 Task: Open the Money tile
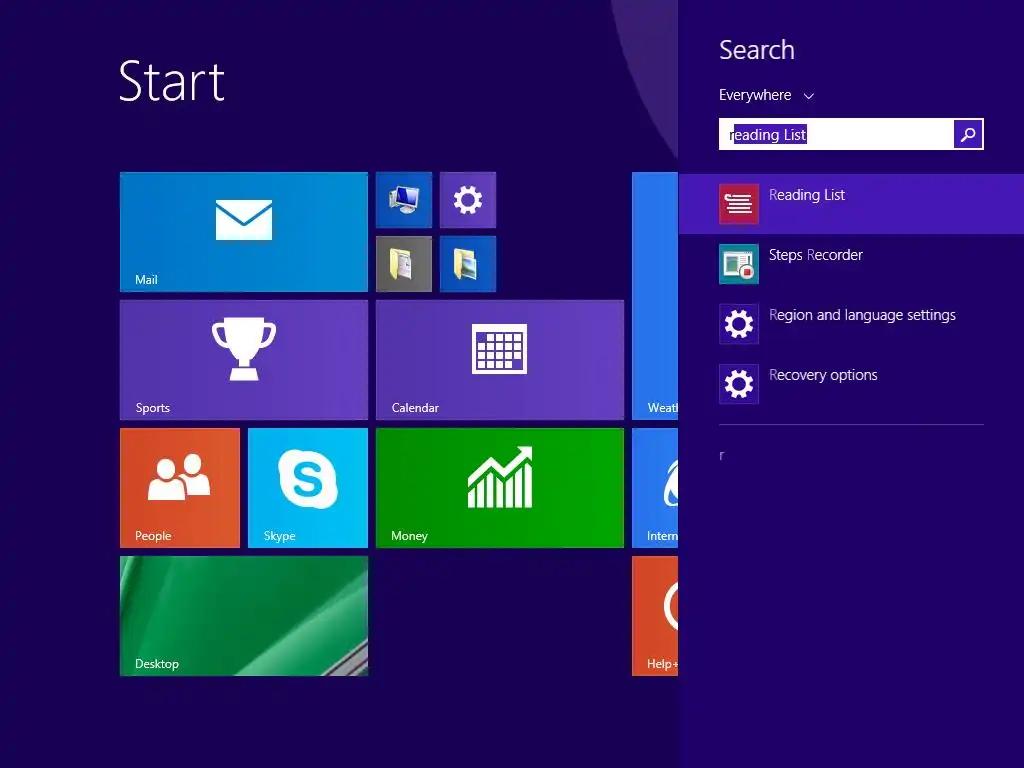[x=500, y=488]
